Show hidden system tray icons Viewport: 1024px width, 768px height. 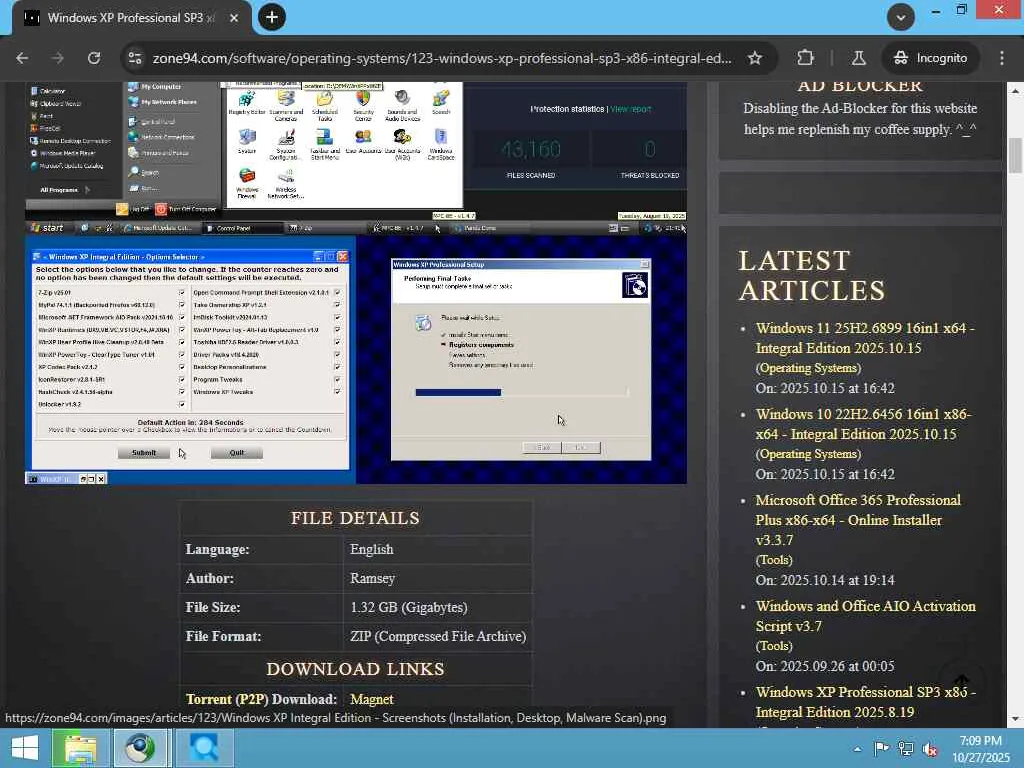[857, 749]
